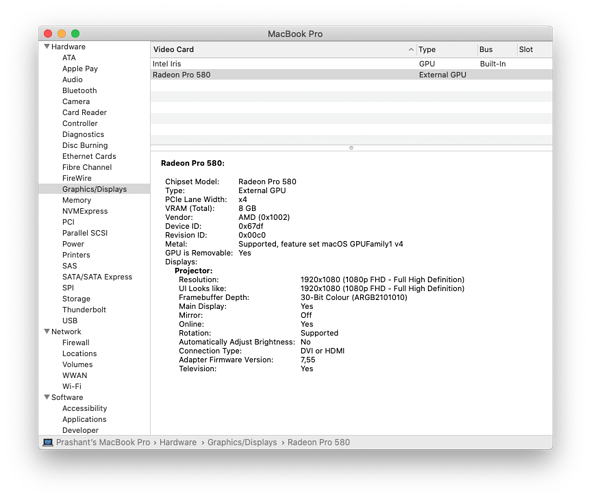Select the Radeon Pro 580 row

[351, 75]
